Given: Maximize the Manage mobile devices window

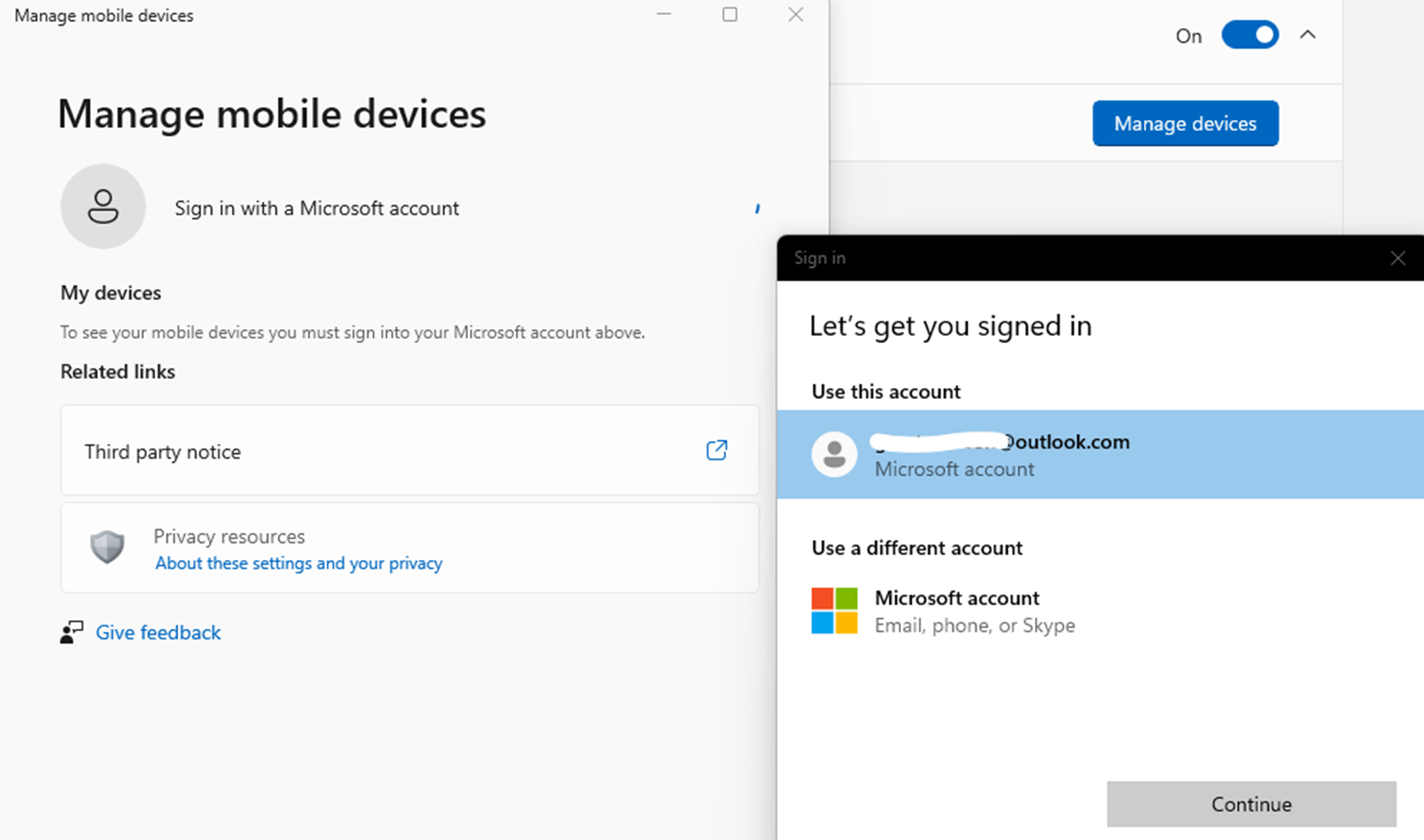Looking at the screenshot, I should tap(729, 15).
